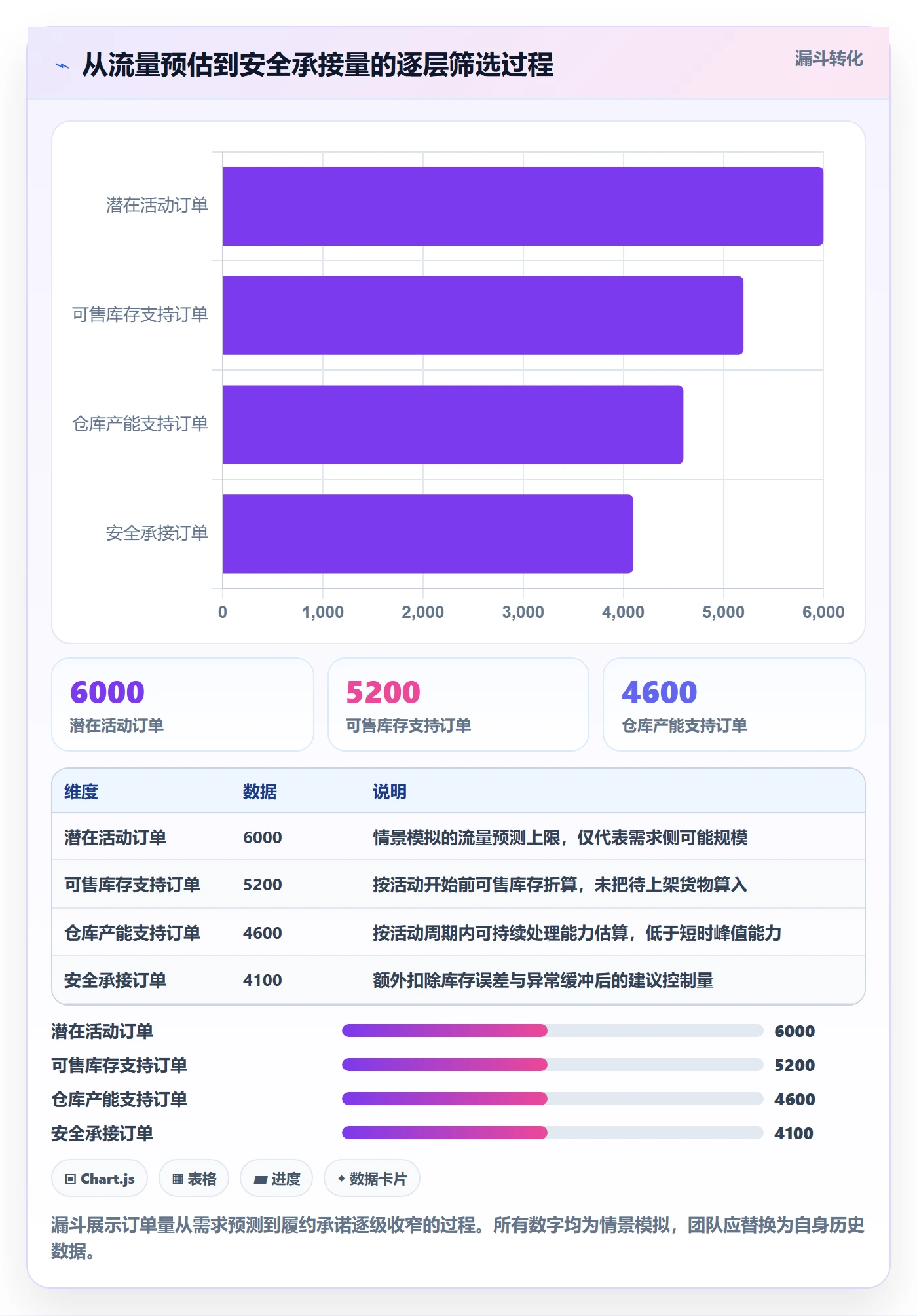Click the Chart.js tag chip
The width and height of the screenshot is (917, 1316).
click(x=100, y=1179)
